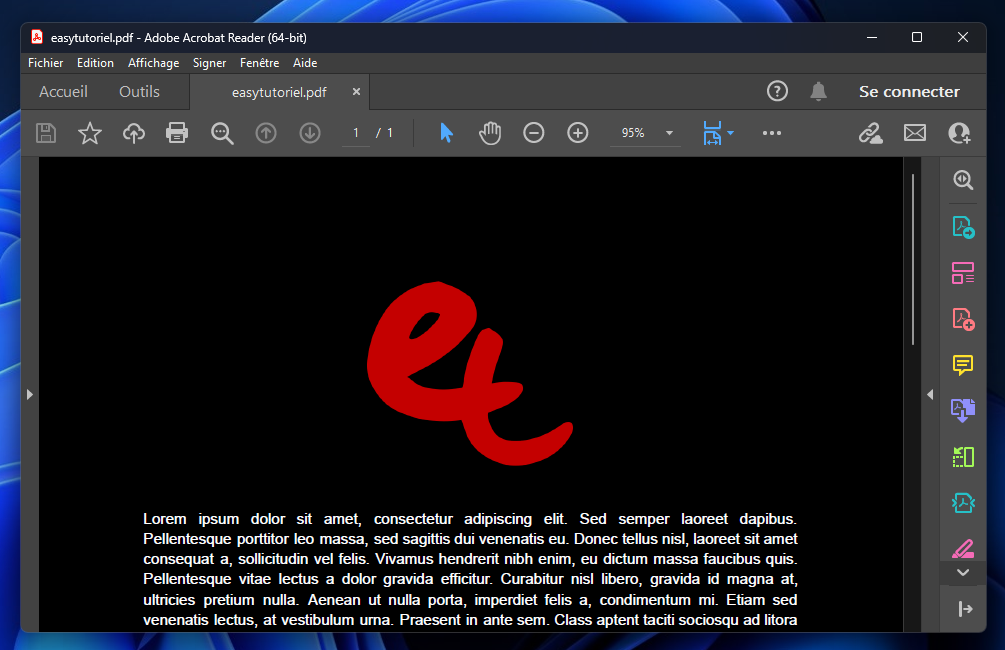The height and width of the screenshot is (650, 1005).
Task: Upload file to cloud icon
Action: point(133,133)
